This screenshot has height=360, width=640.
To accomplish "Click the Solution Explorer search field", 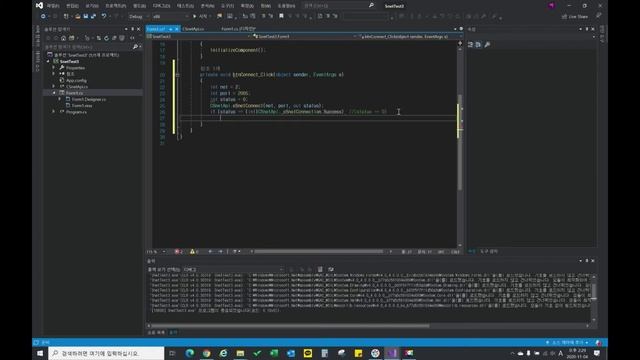I will click(88, 47).
